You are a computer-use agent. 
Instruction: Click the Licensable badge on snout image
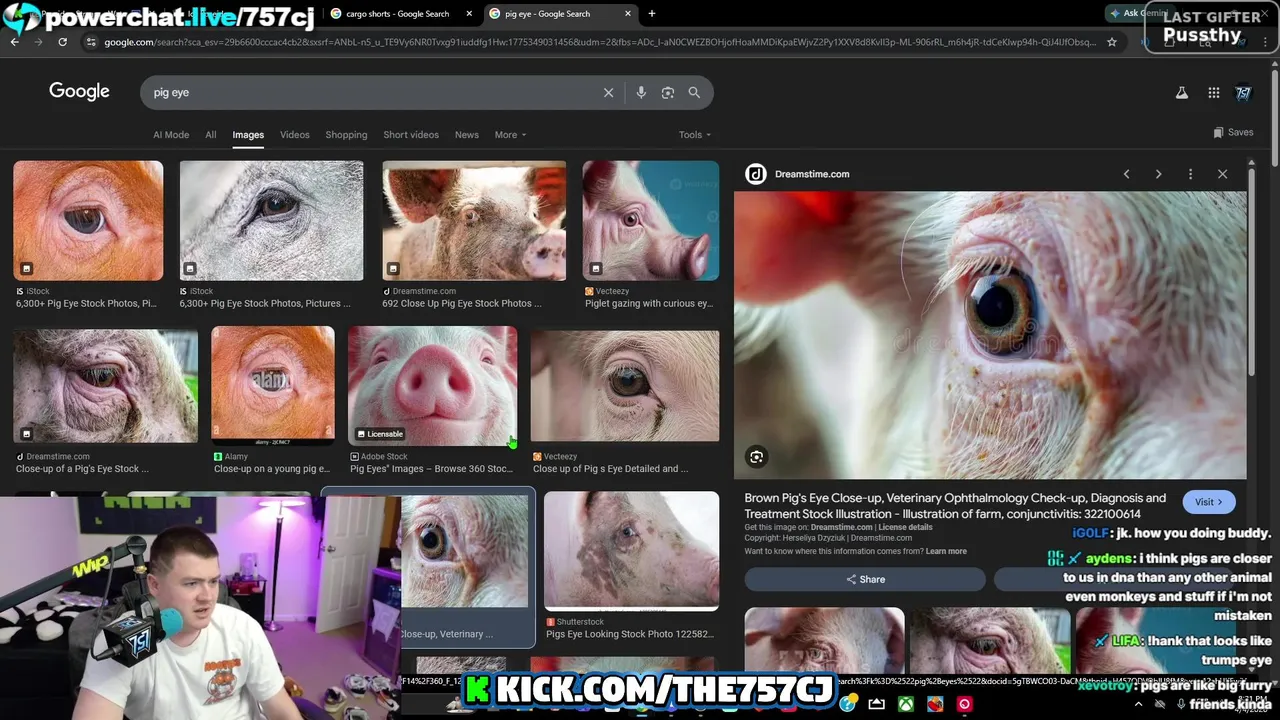[380, 434]
